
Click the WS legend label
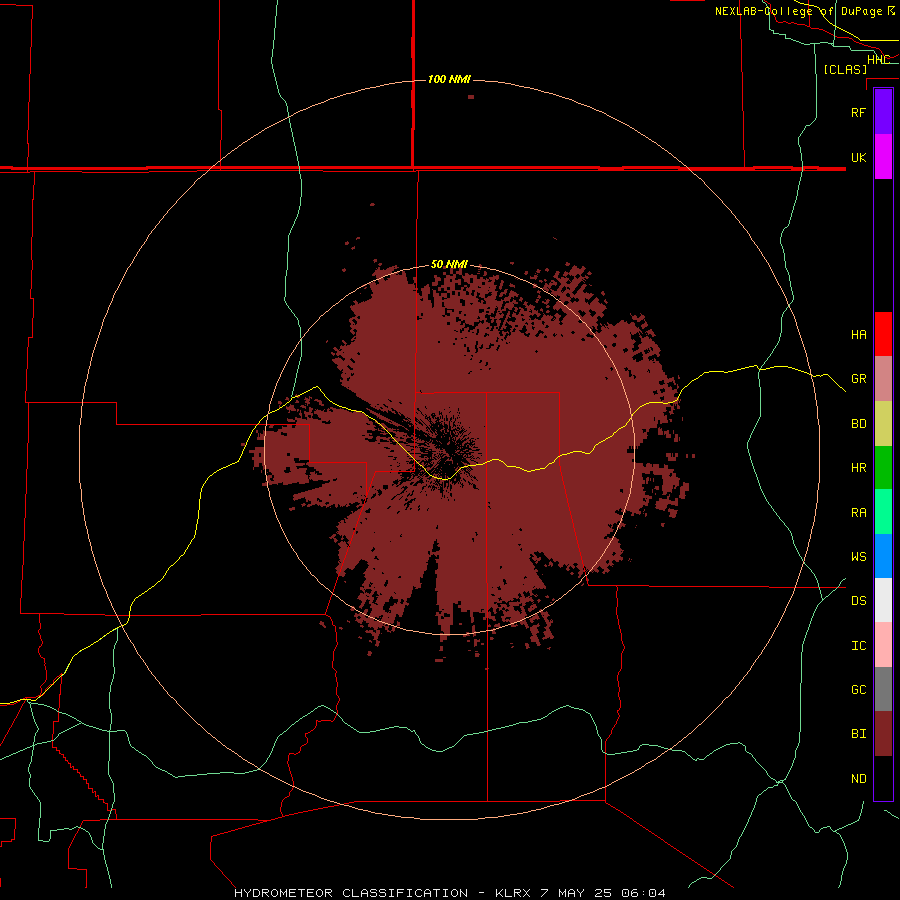tap(858, 556)
